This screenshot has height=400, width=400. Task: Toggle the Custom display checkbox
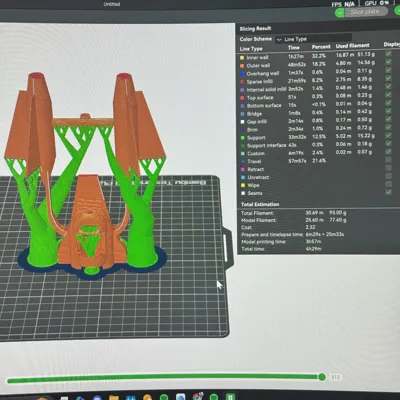click(x=389, y=152)
